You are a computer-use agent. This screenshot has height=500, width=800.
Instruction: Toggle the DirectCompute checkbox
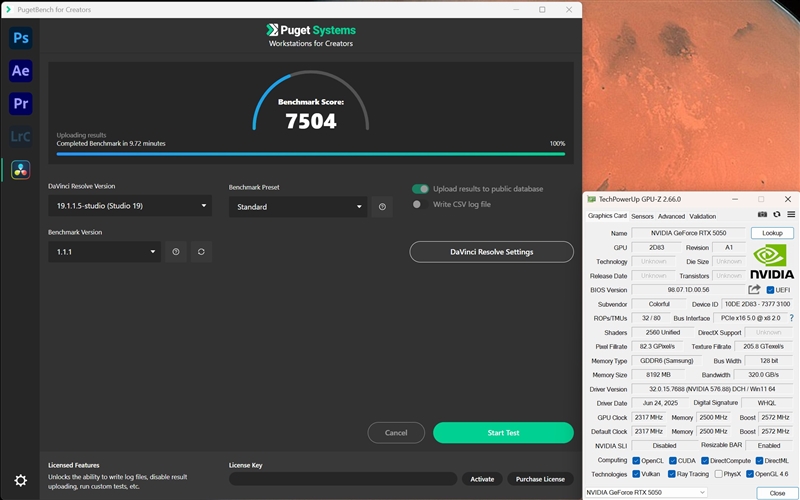[705, 461]
